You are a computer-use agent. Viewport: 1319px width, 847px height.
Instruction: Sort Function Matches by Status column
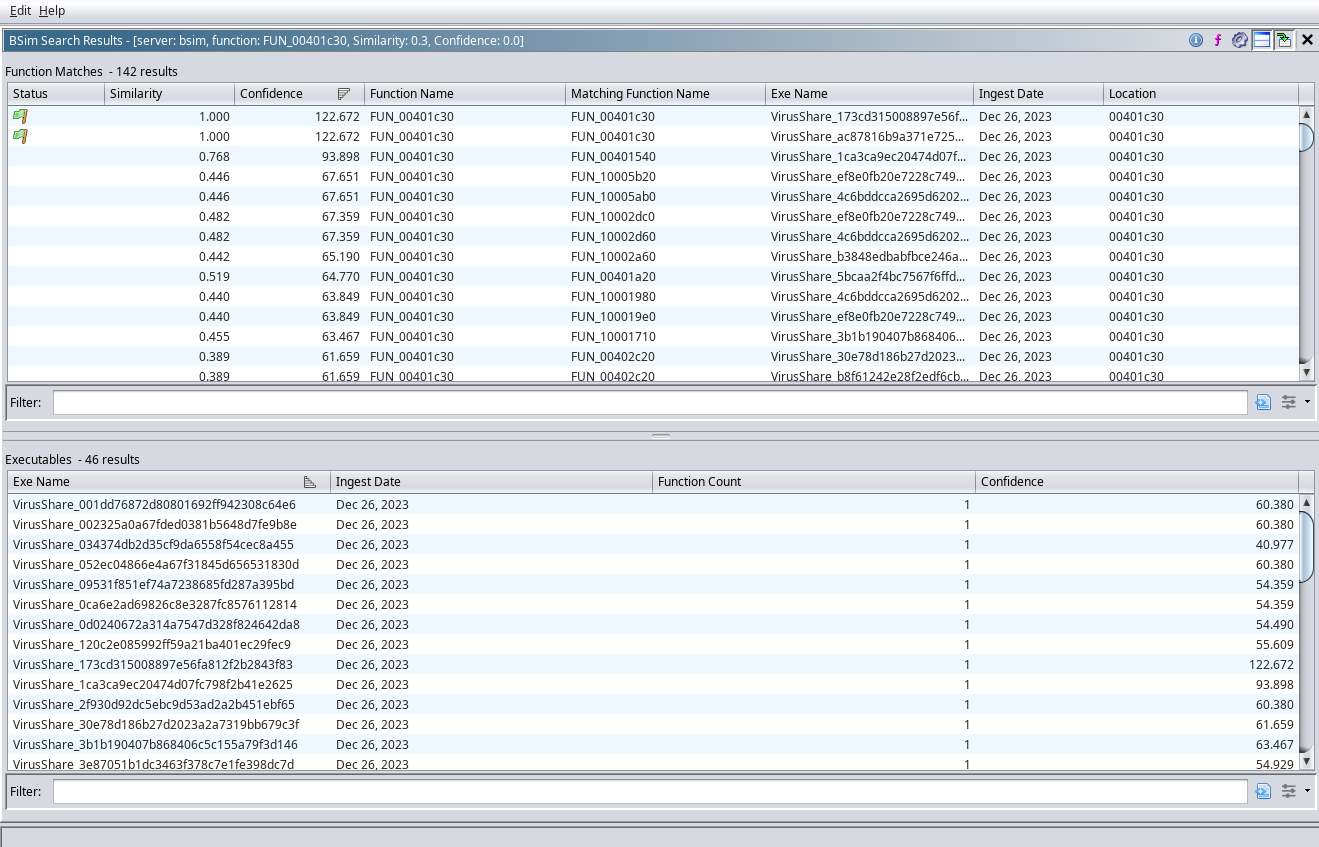(x=56, y=94)
